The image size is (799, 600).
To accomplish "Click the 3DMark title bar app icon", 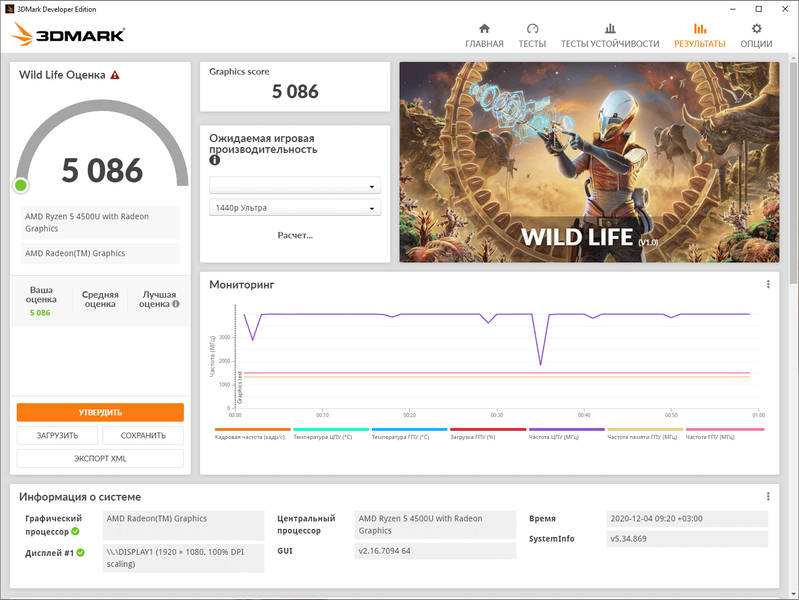I will tap(9, 9).
